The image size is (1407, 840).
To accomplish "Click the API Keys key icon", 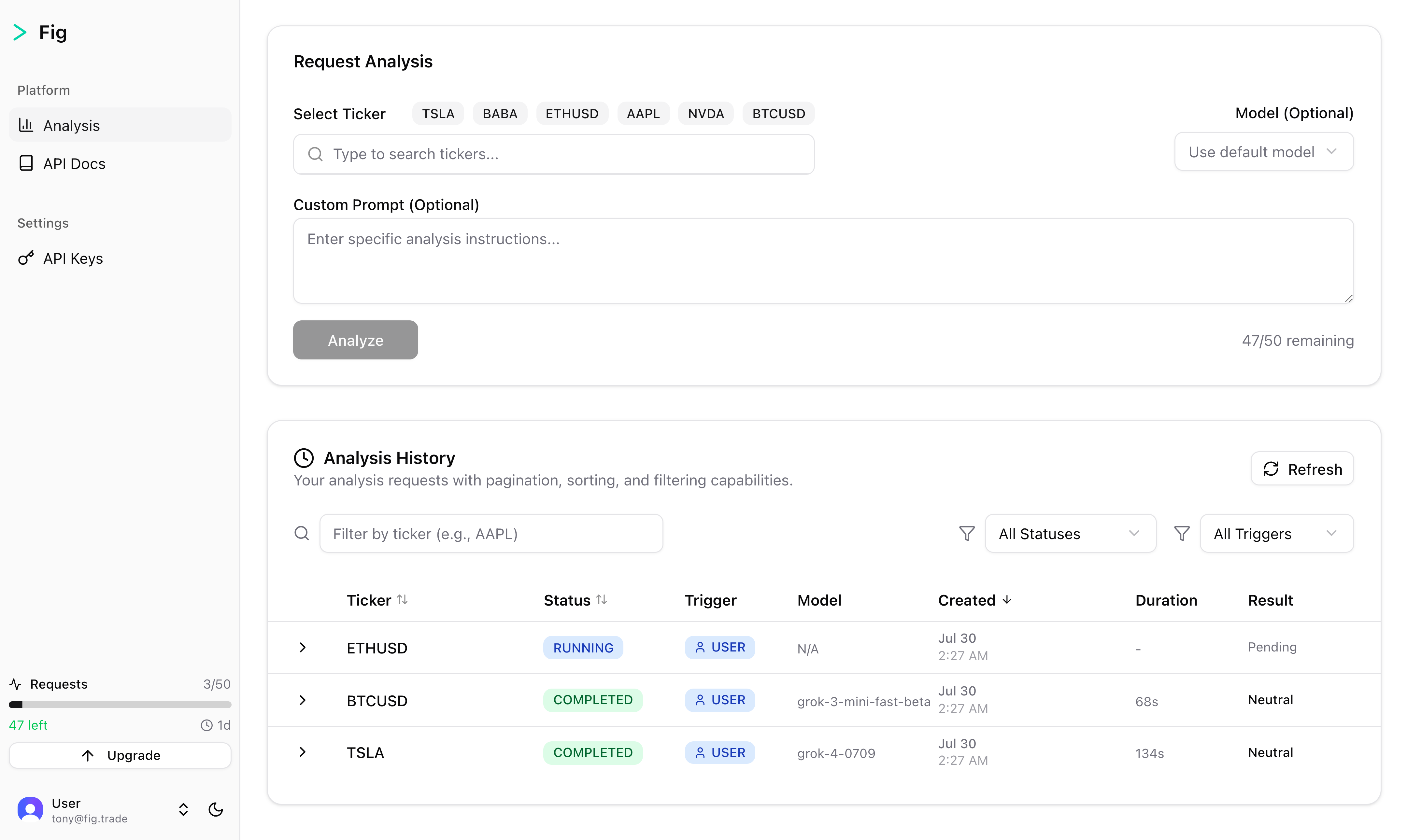I will click(26, 258).
